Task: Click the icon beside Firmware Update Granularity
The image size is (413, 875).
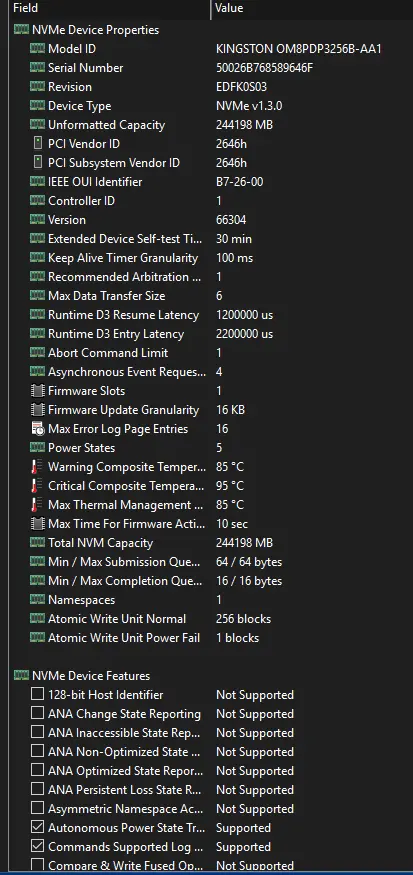Action: pyautogui.click(x=37, y=410)
